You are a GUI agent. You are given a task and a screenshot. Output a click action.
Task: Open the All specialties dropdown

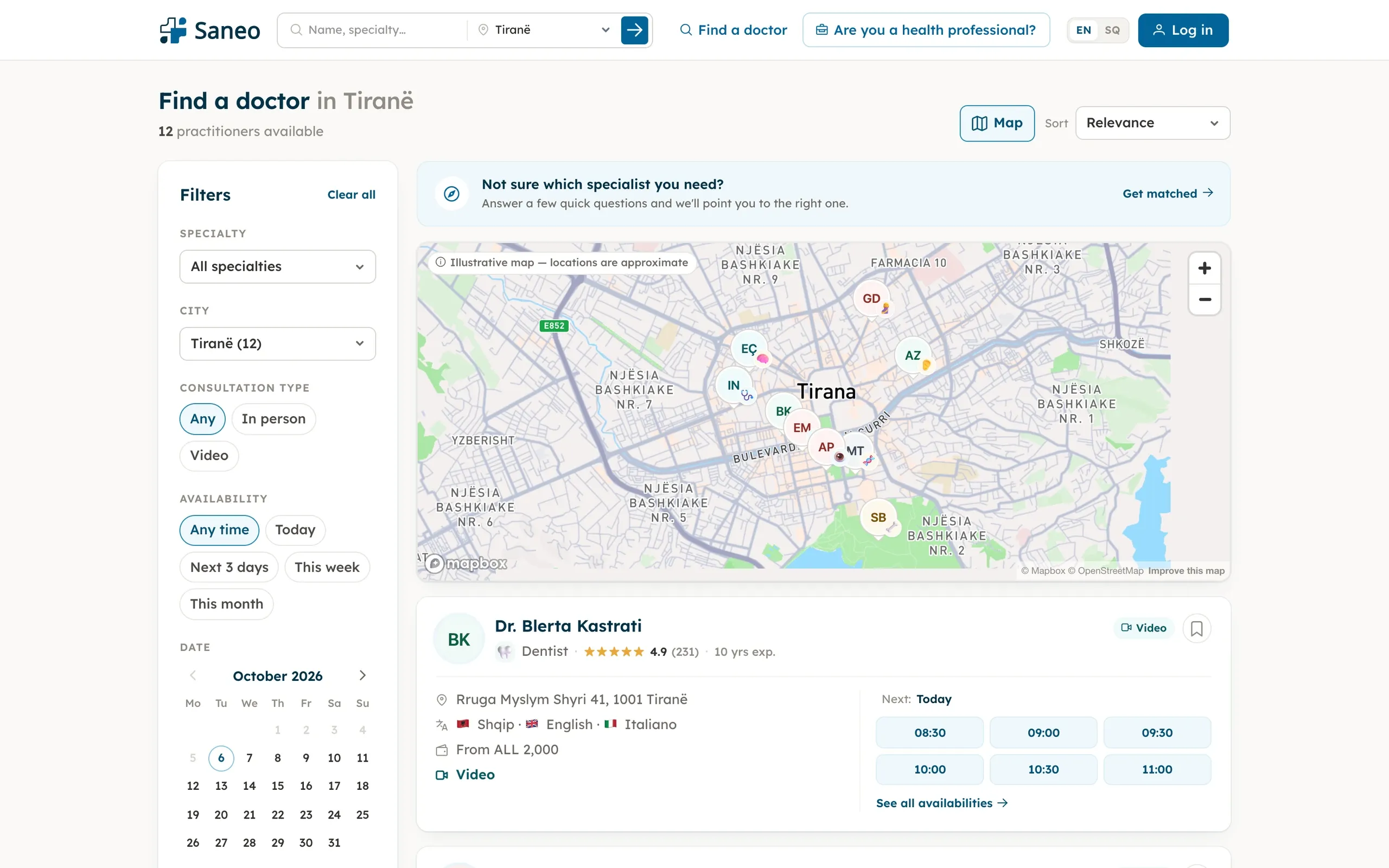pyautogui.click(x=277, y=266)
